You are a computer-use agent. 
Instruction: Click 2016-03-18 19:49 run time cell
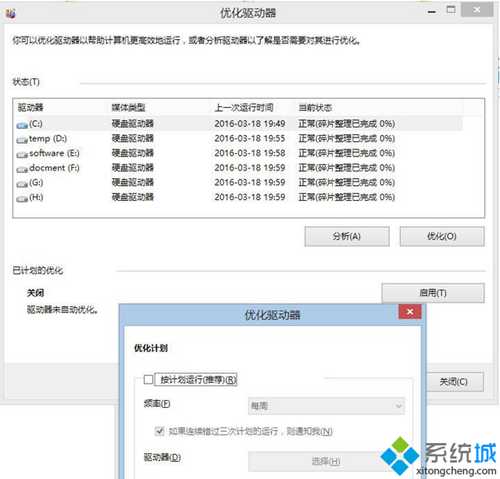(250, 124)
